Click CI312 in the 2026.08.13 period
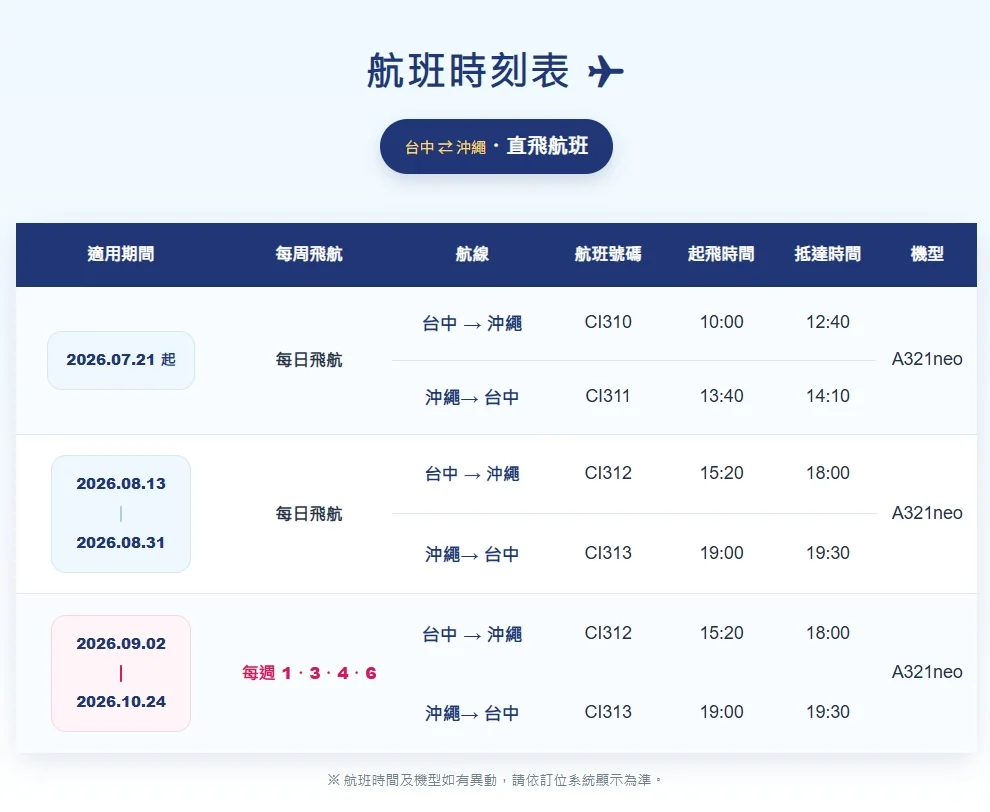 (608, 473)
